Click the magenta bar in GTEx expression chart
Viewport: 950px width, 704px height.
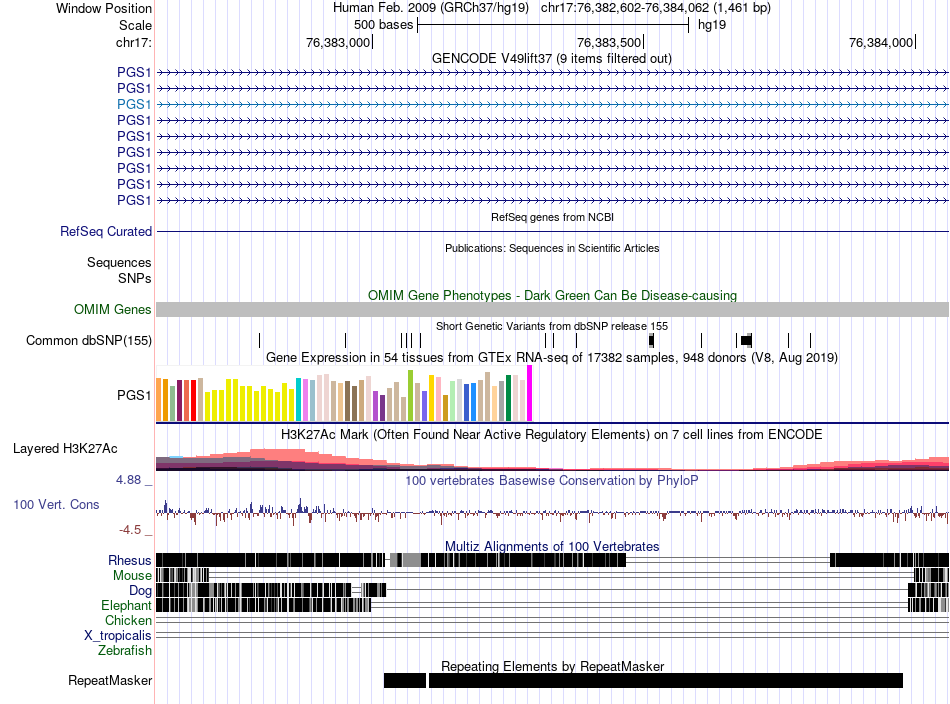[x=530, y=393]
